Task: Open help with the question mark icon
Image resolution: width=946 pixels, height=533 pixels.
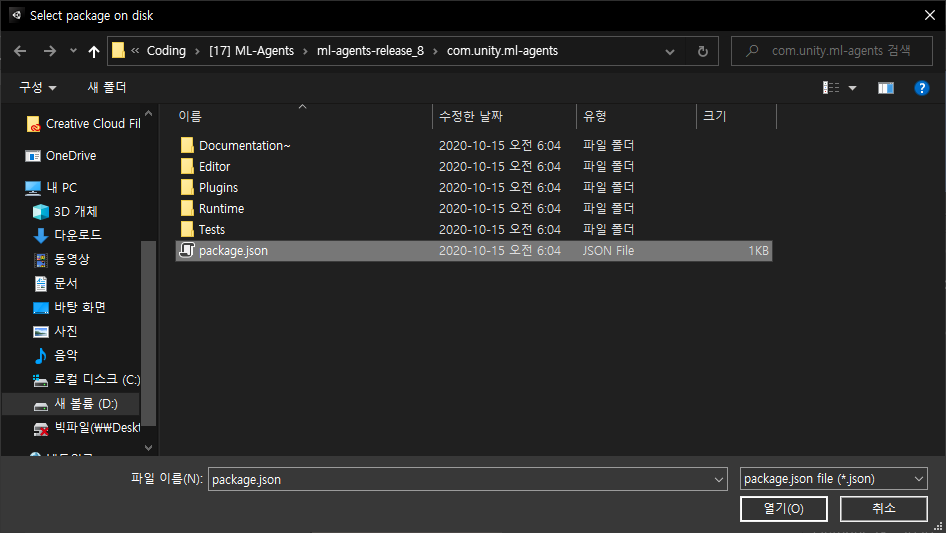Action: (921, 88)
